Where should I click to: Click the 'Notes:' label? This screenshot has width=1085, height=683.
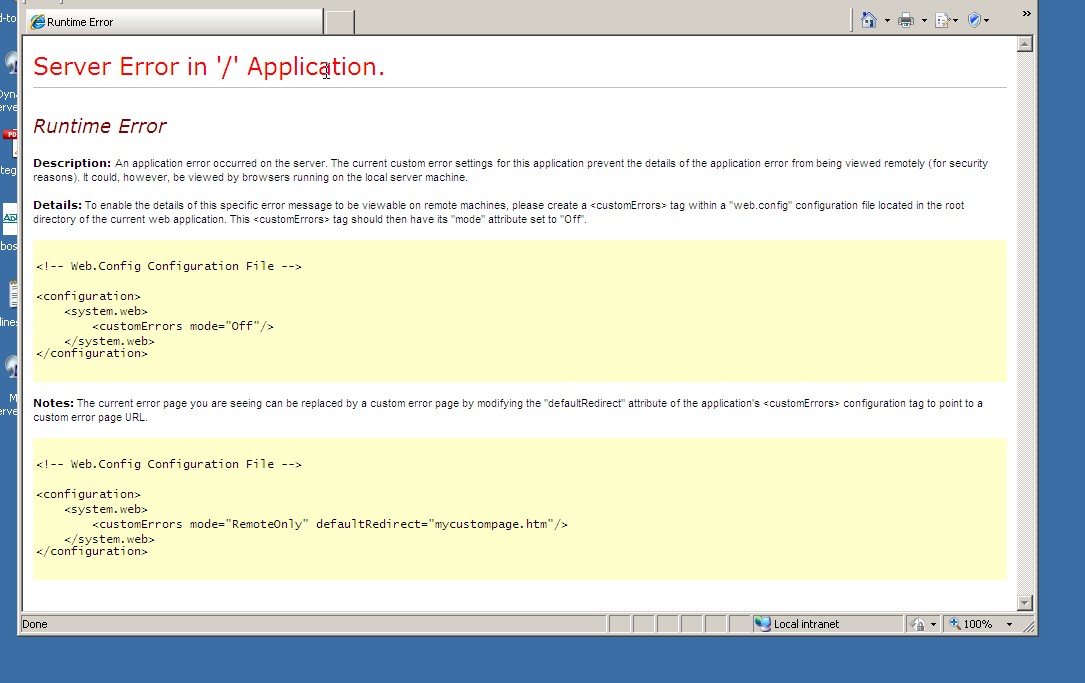click(53, 403)
